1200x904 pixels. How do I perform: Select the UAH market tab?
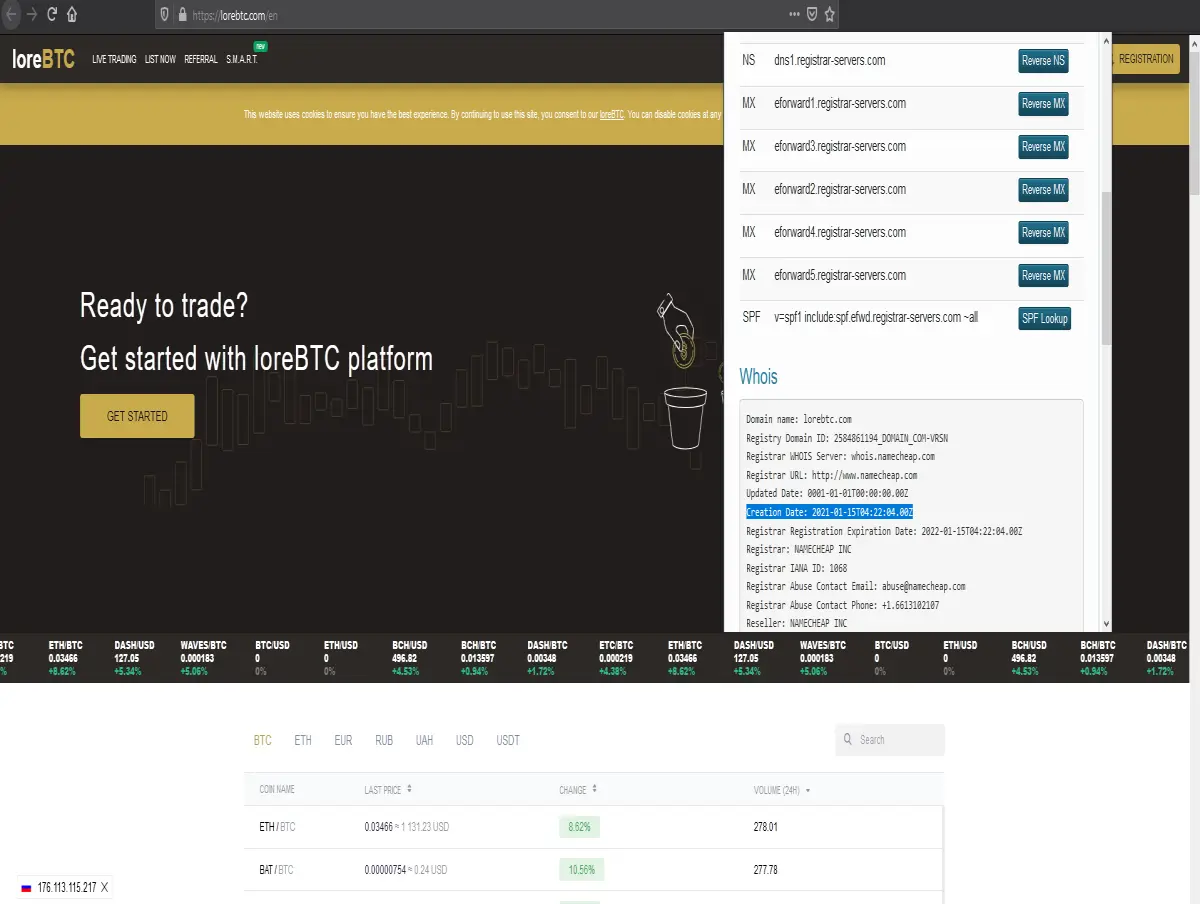(x=425, y=741)
